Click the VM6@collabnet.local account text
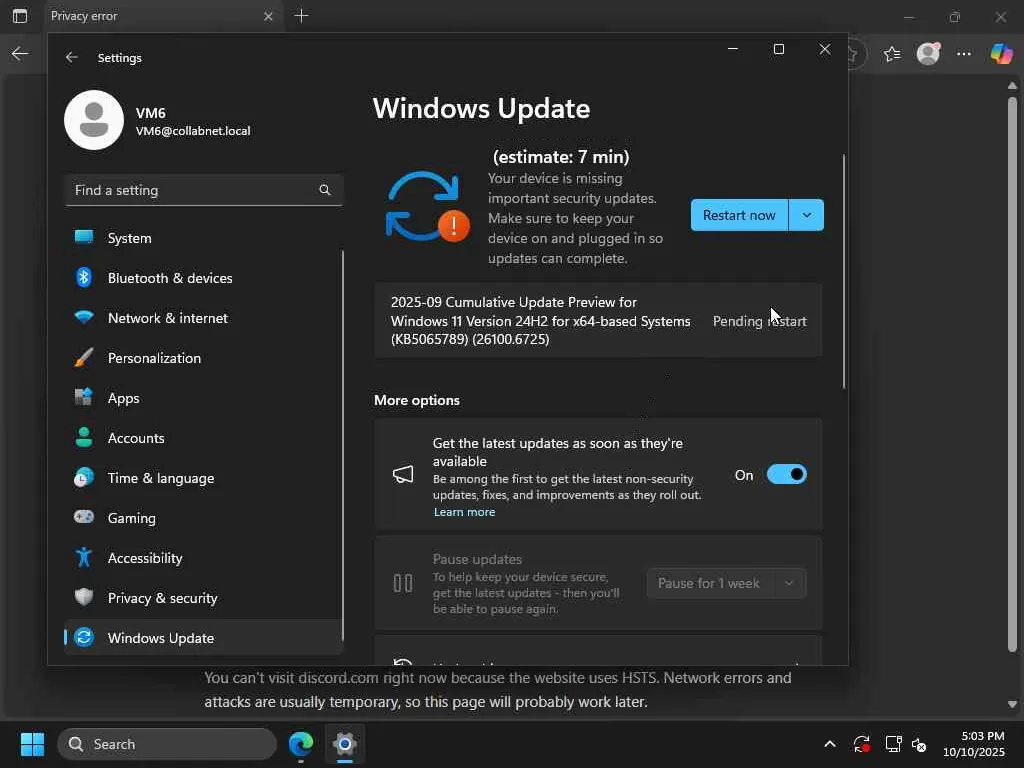1024x768 pixels. 193,131
